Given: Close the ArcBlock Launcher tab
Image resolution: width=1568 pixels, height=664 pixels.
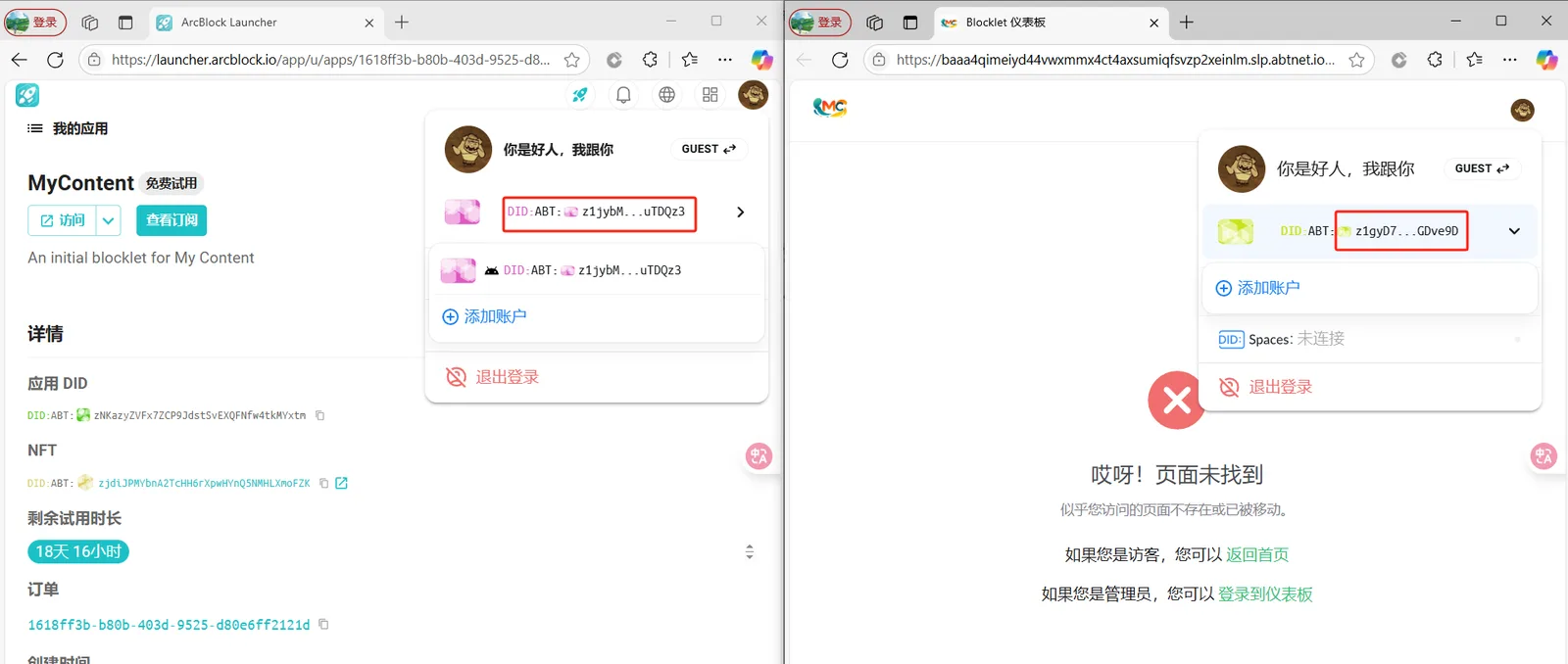Looking at the screenshot, I should [369, 23].
